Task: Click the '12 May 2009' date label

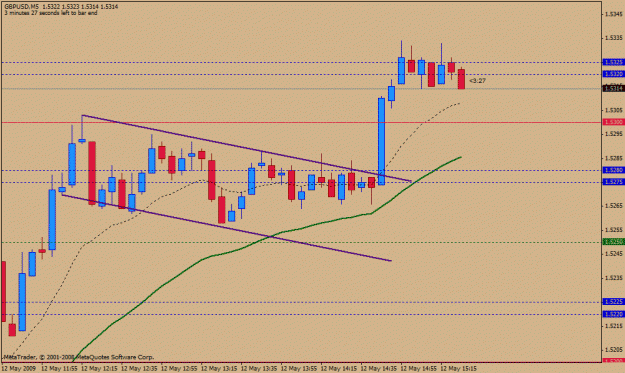Action: tap(19, 369)
